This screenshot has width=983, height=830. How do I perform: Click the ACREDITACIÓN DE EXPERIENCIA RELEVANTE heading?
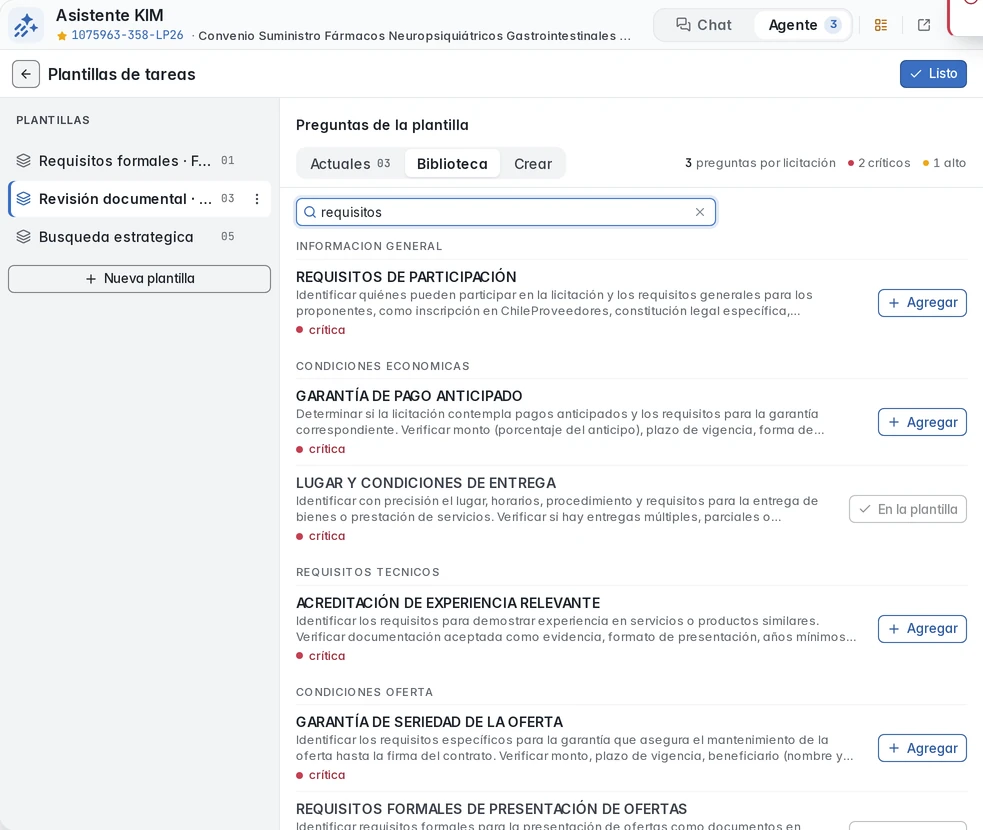click(448, 602)
